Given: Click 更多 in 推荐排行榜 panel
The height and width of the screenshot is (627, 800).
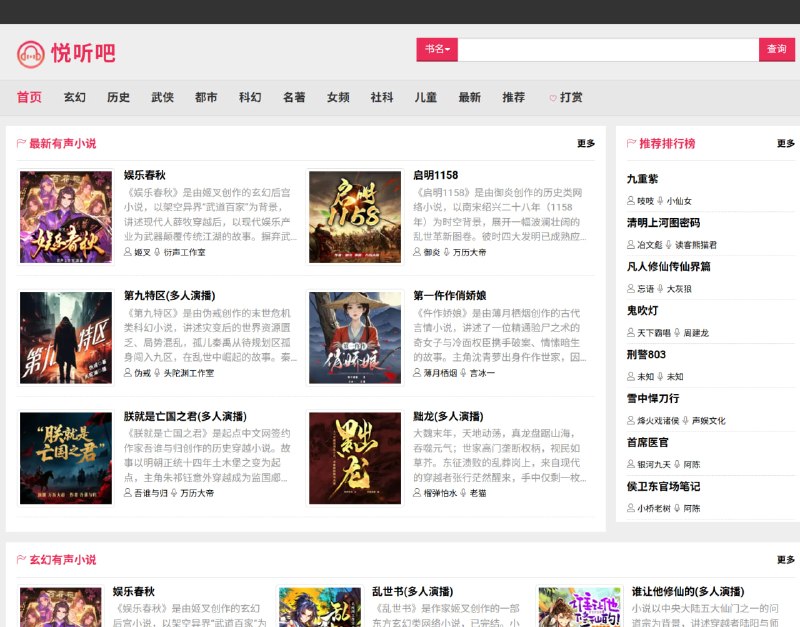Looking at the screenshot, I should click(786, 143).
